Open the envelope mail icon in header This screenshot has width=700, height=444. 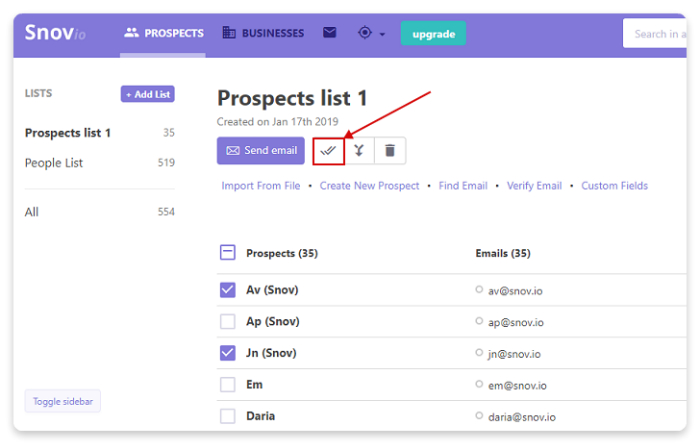(x=329, y=33)
